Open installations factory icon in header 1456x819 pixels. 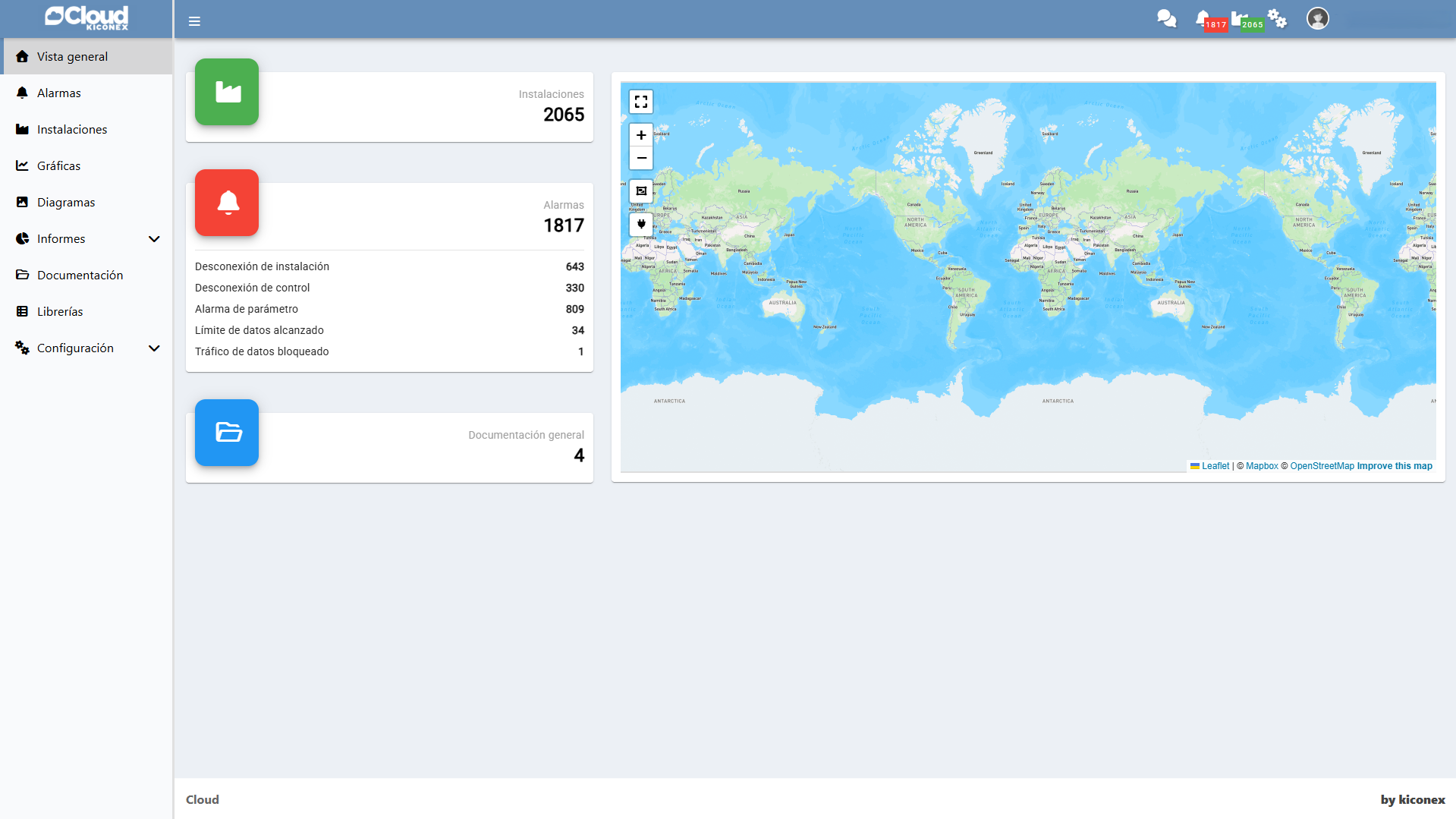coord(1238,18)
